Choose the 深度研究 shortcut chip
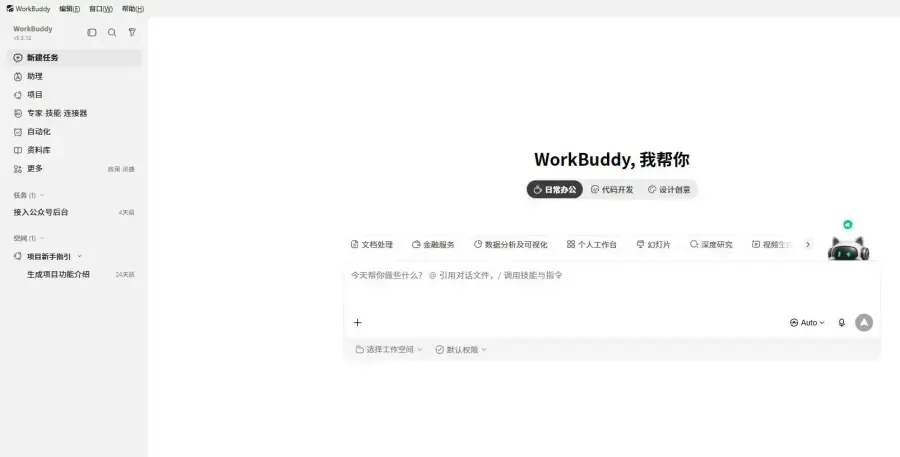Screen dimensions: 900x457 [711, 245]
